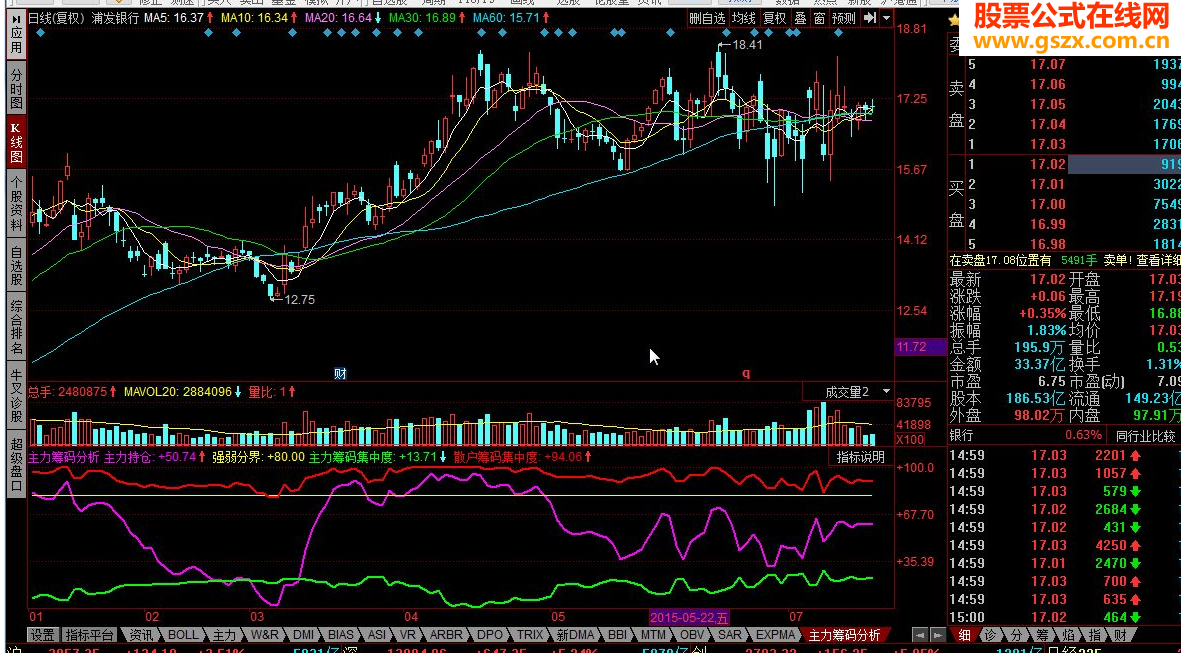This screenshot has height=653, width=1181.
Task: Select the 主力筹码分析 indicator tab
Action: pos(844,635)
